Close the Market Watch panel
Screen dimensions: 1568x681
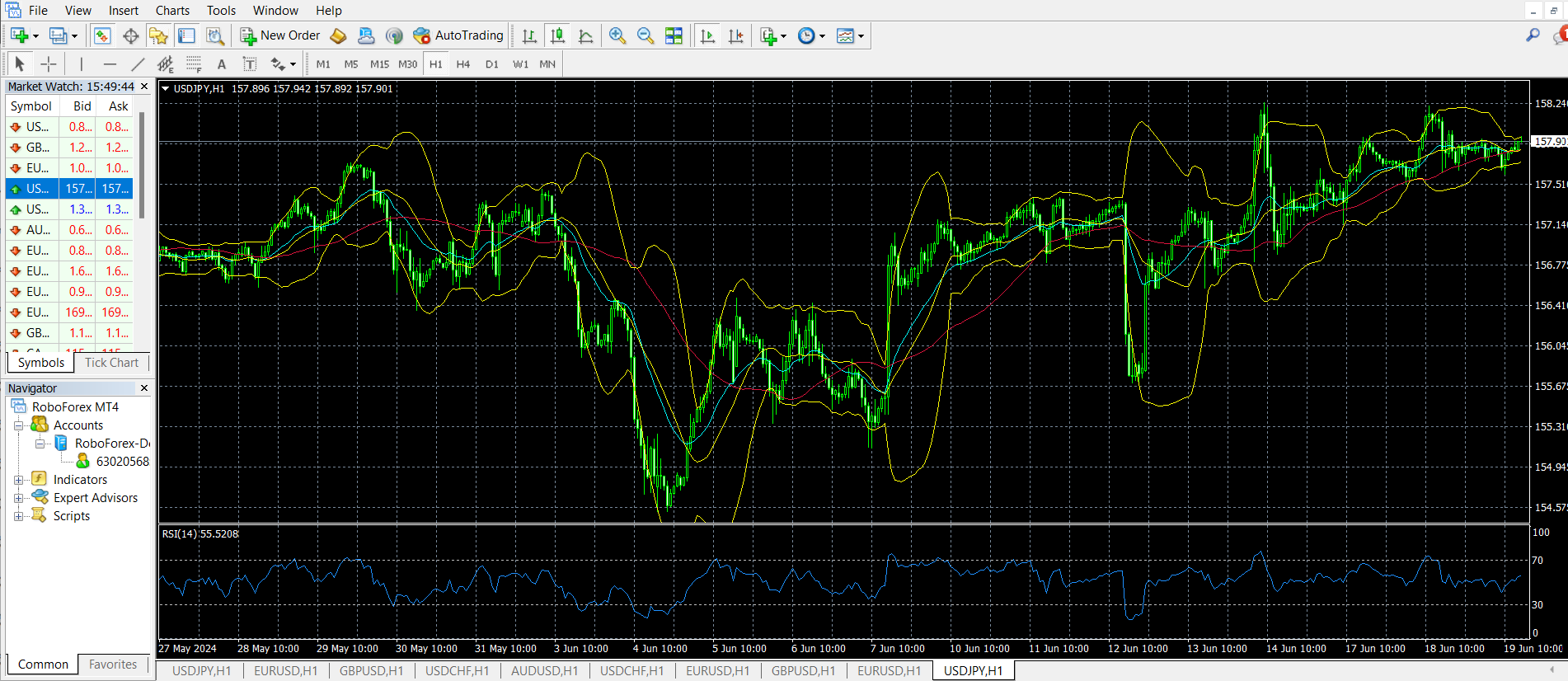click(x=144, y=86)
